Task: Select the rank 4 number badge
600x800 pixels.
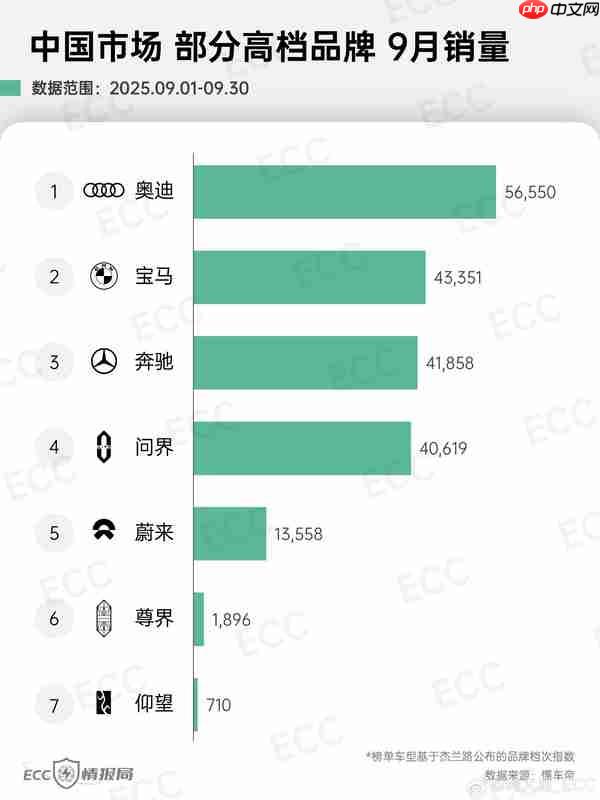Action: coord(54,447)
